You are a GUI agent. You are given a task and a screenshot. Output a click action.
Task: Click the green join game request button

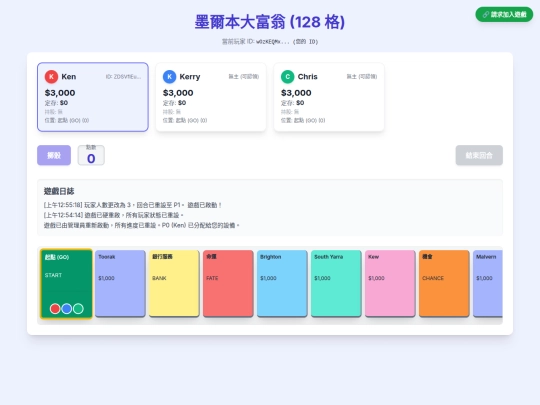tap(504, 14)
